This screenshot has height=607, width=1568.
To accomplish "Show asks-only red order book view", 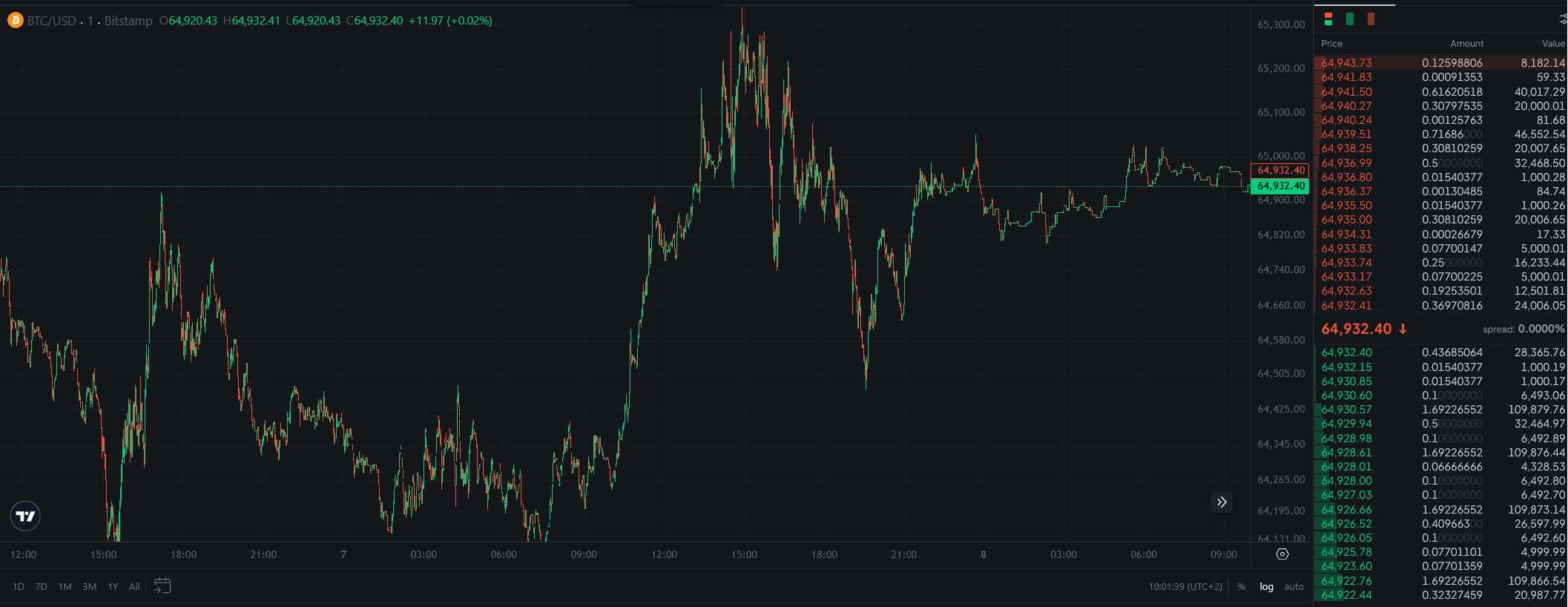I will click(x=1371, y=19).
